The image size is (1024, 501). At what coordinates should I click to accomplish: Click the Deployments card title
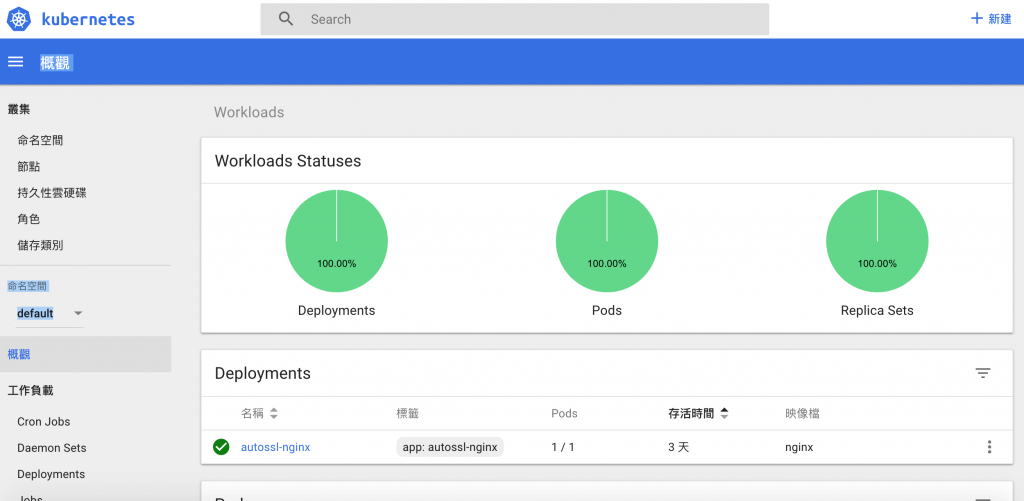263,374
